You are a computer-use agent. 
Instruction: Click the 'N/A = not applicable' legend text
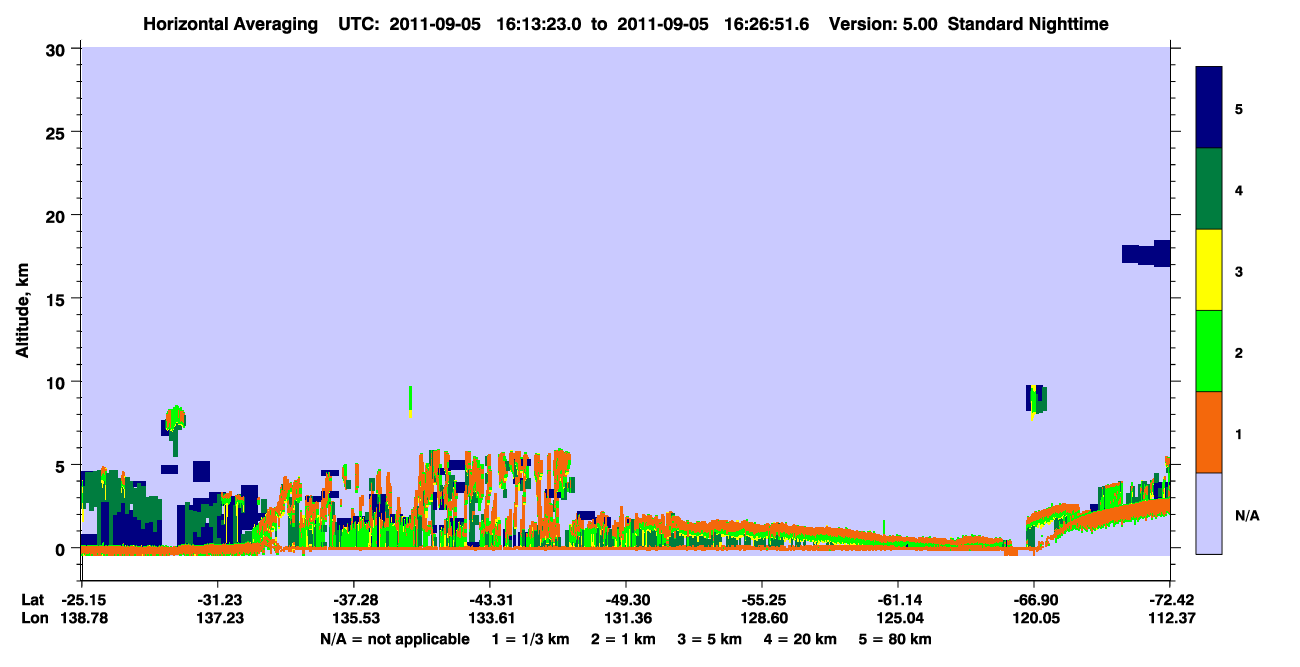coord(395,638)
